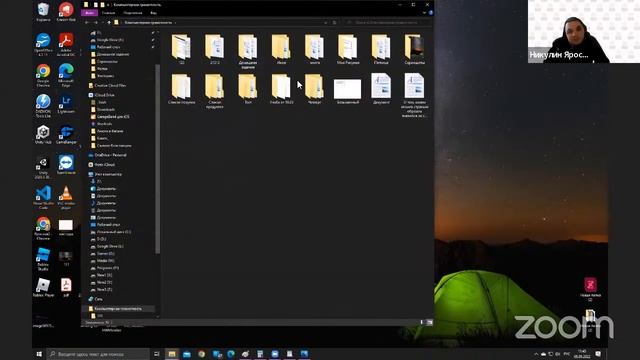
Task: Select the Visual Studio Code desktop icon
Action: click(x=43, y=198)
